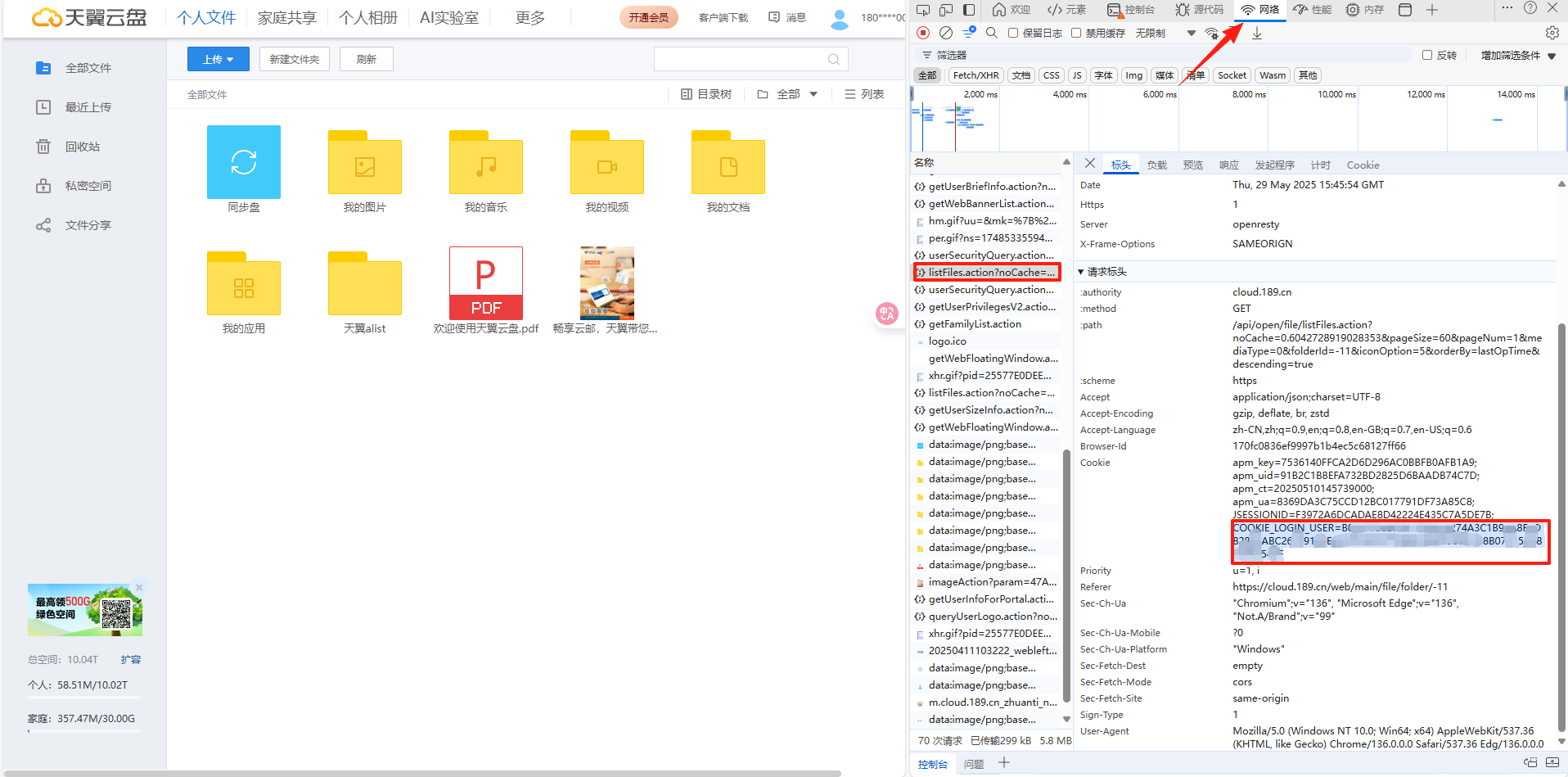Open the 我的应用 folder

pyautogui.click(x=244, y=291)
